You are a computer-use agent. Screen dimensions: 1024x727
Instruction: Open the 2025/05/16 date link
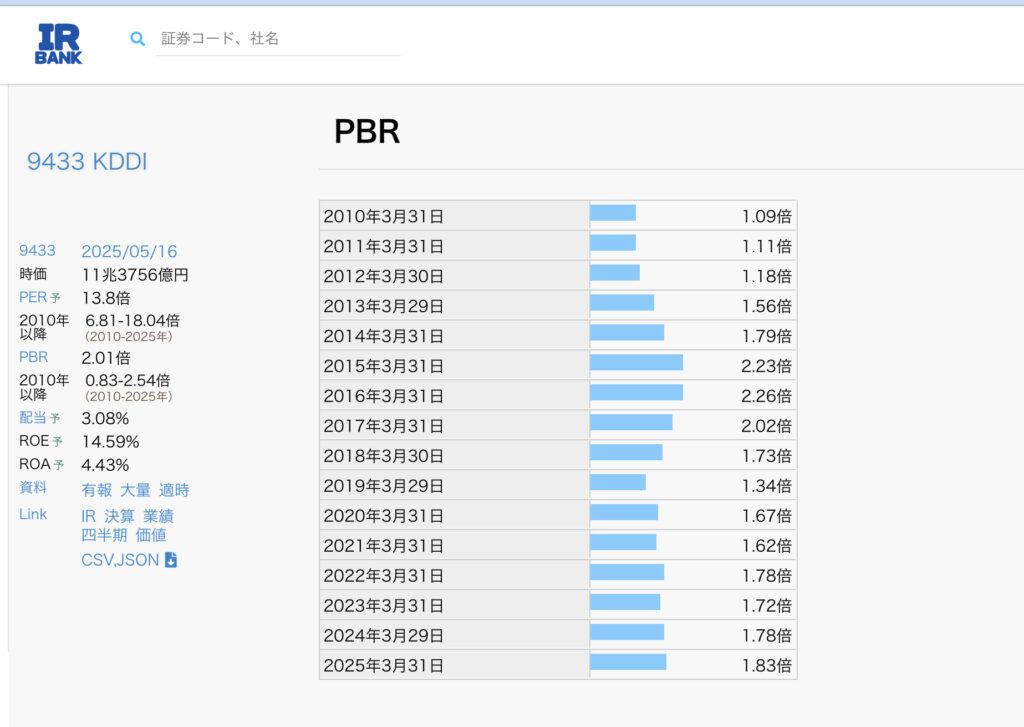129,251
